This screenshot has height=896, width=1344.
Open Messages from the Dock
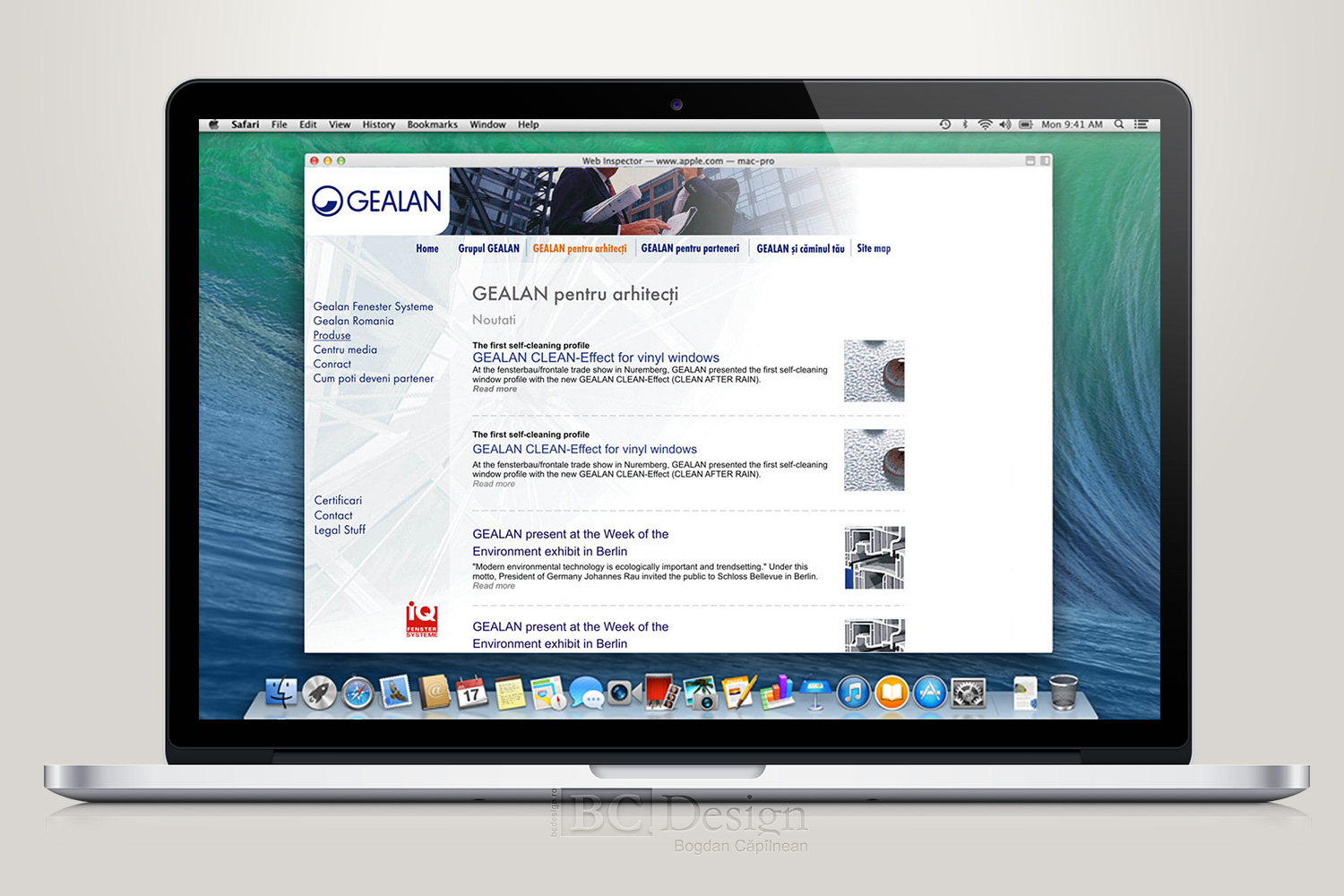pyautogui.click(x=588, y=693)
